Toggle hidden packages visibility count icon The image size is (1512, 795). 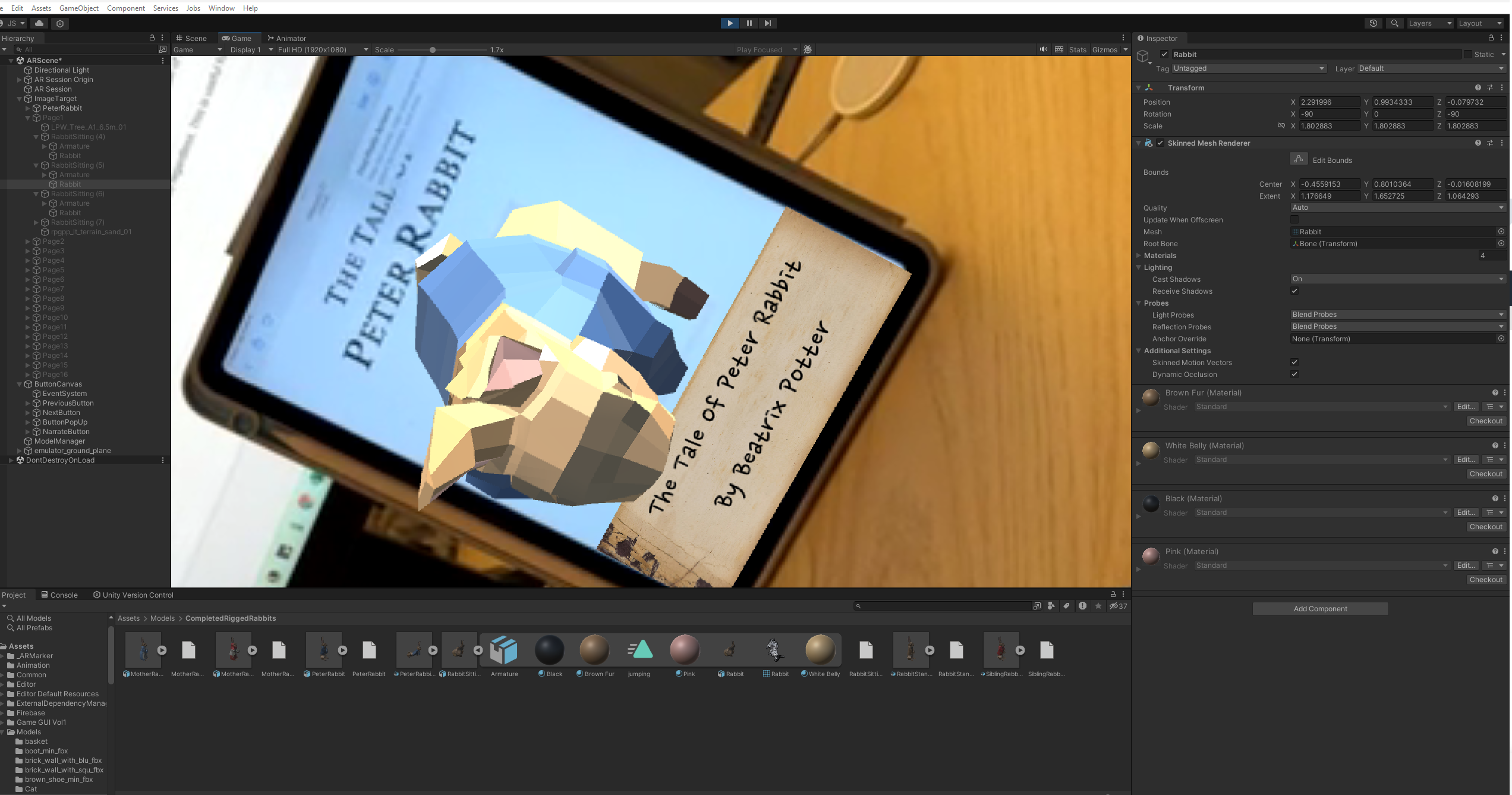coord(1118,606)
